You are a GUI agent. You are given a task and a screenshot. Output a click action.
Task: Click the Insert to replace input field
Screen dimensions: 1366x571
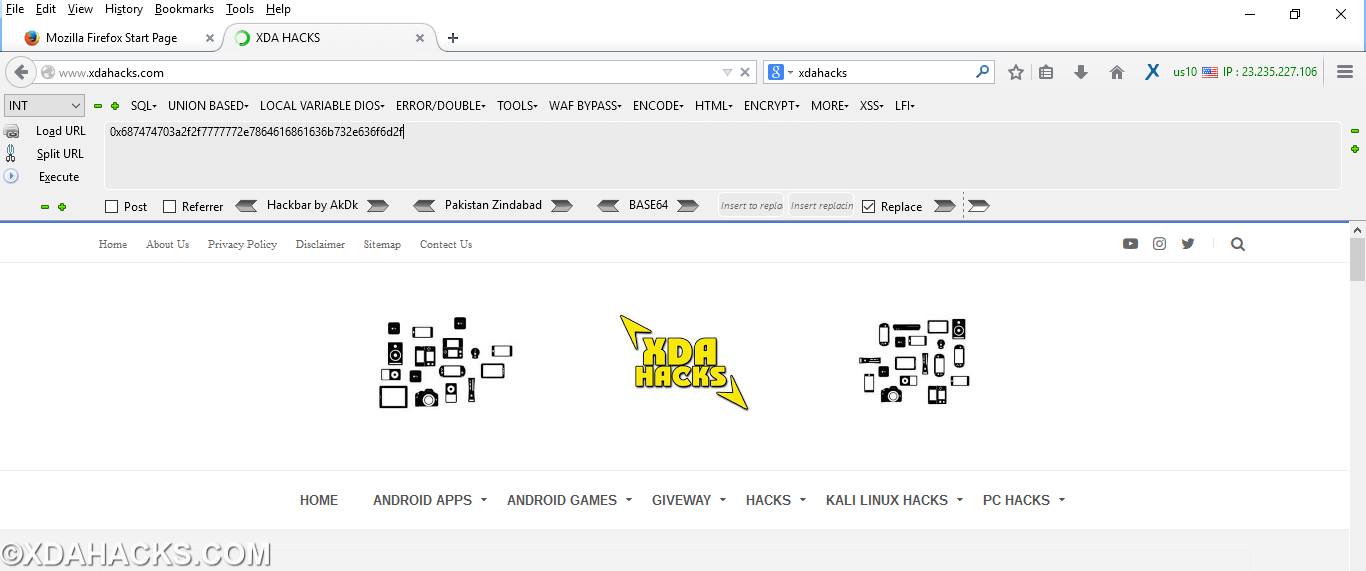[x=751, y=206]
